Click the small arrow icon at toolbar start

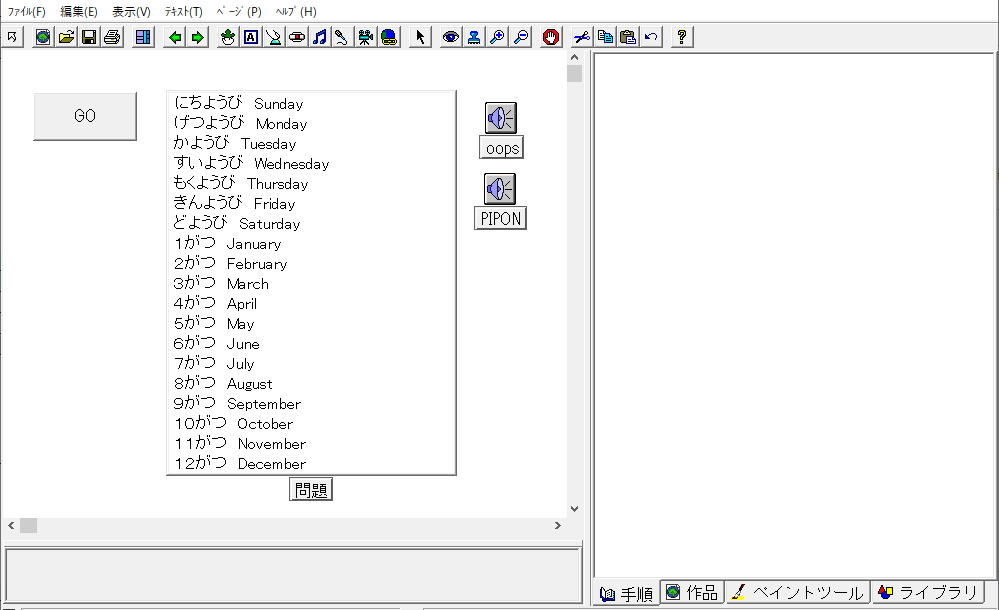tap(12, 37)
